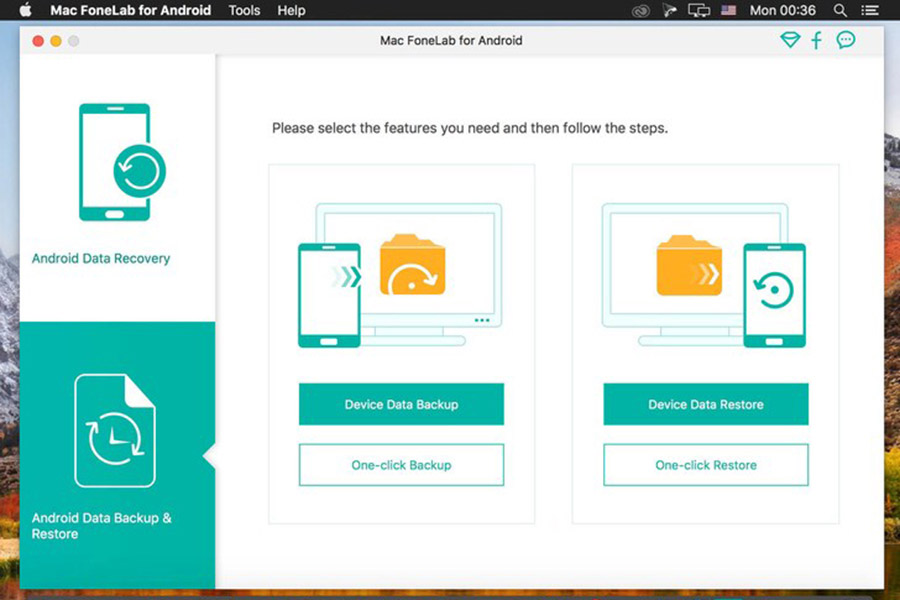900x600 pixels.
Task: Click the diamond purchase icon in title bar
Action: (790, 40)
